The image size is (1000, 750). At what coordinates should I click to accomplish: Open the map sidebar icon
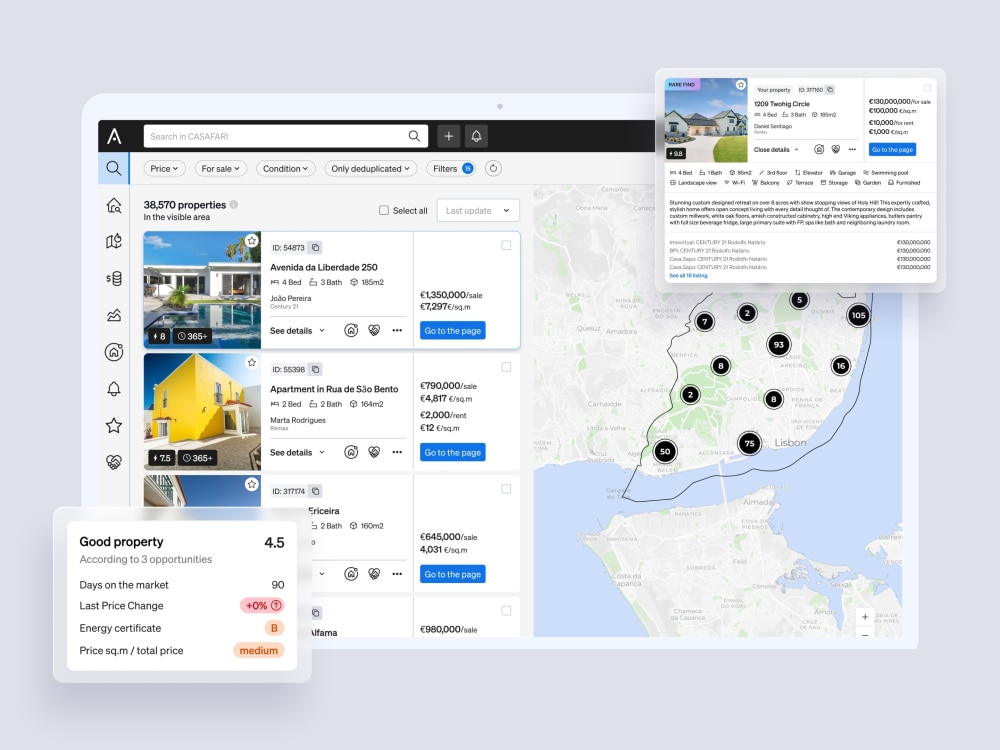pyautogui.click(x=114, y=241)
